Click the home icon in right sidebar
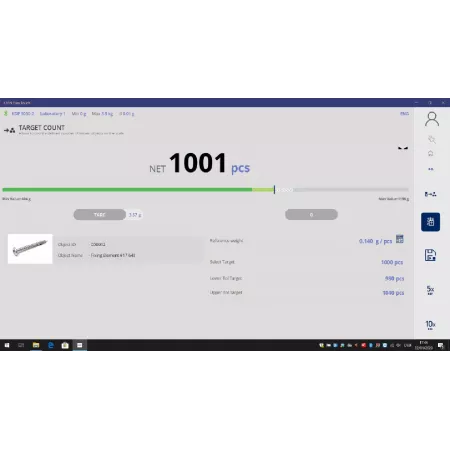 coord(431,153)
